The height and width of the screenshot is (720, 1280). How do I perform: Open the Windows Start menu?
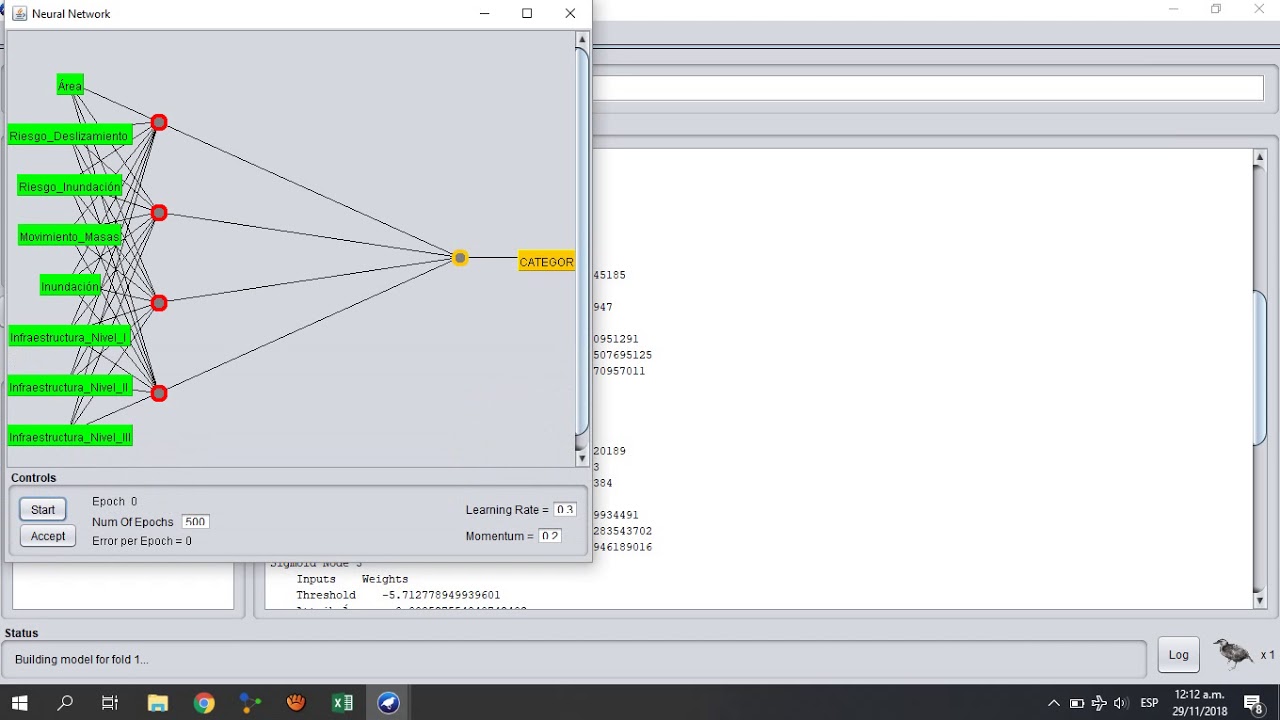(20, 703)
